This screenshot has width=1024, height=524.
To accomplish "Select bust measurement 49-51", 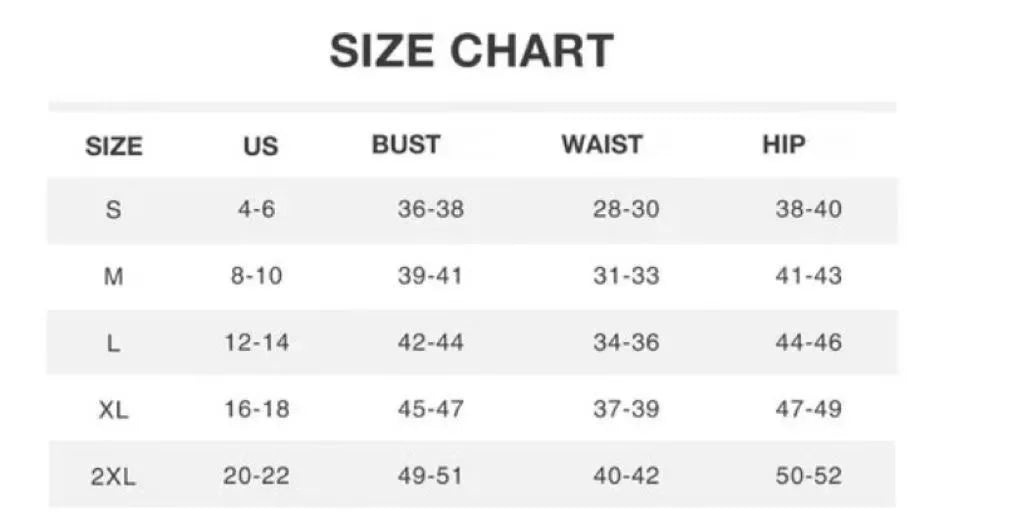I will pos(431,476).
